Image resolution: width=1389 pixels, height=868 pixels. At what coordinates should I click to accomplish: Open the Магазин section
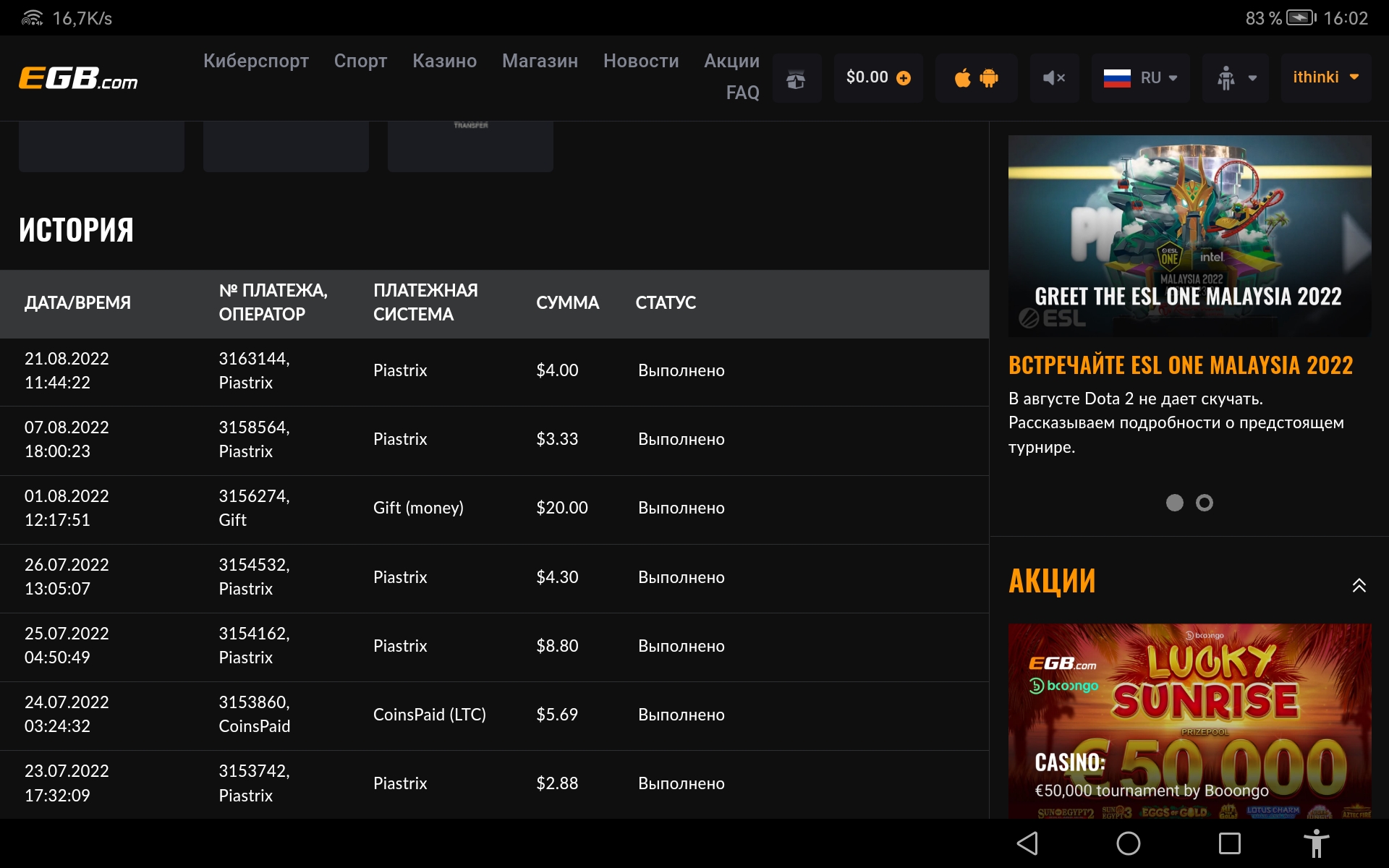(x=540, y=61)
